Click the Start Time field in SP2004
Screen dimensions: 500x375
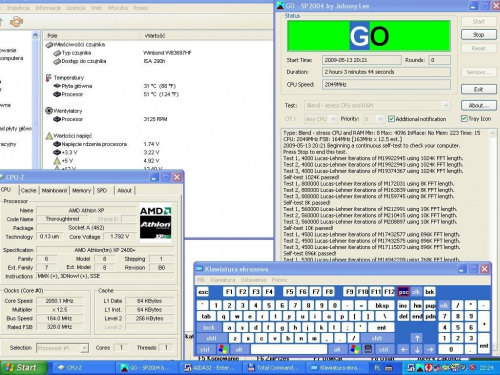point(361,60)
